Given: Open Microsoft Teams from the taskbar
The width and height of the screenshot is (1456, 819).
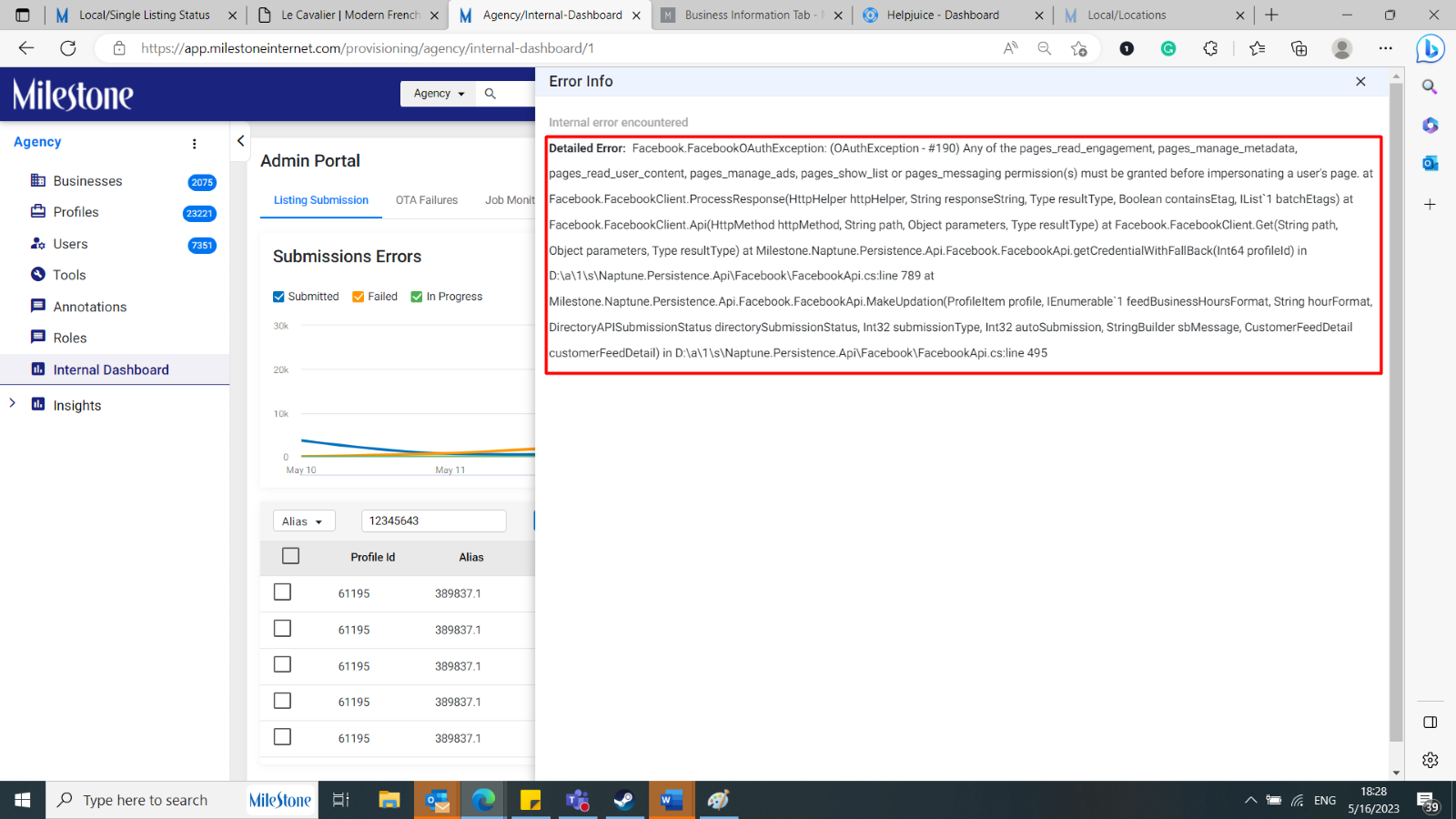Looking at the screenshot, I should [x=577, y=800].
